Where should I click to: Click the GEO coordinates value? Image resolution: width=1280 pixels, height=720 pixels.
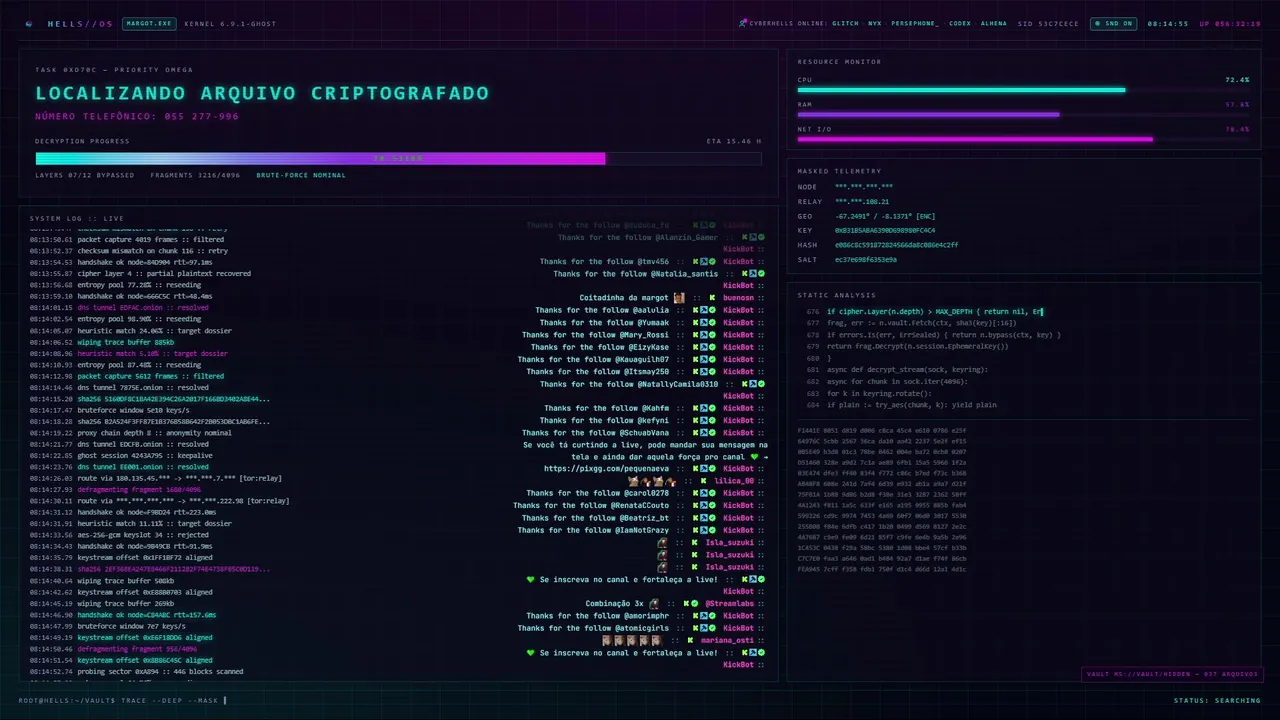pyautogui.click(x=884, y=216)
